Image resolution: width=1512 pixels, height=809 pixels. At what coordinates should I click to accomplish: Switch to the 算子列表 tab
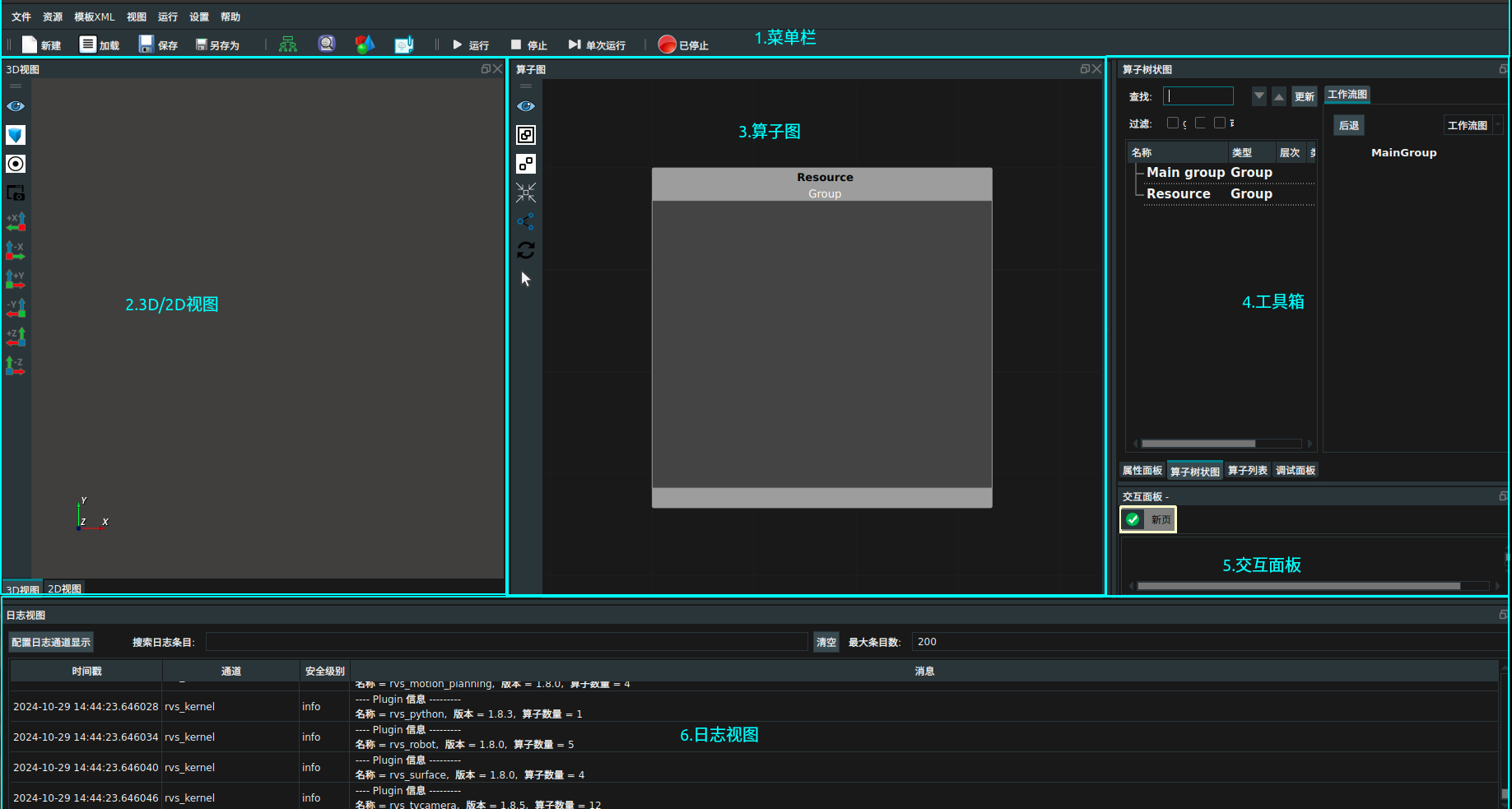[x=1248, y=471]
